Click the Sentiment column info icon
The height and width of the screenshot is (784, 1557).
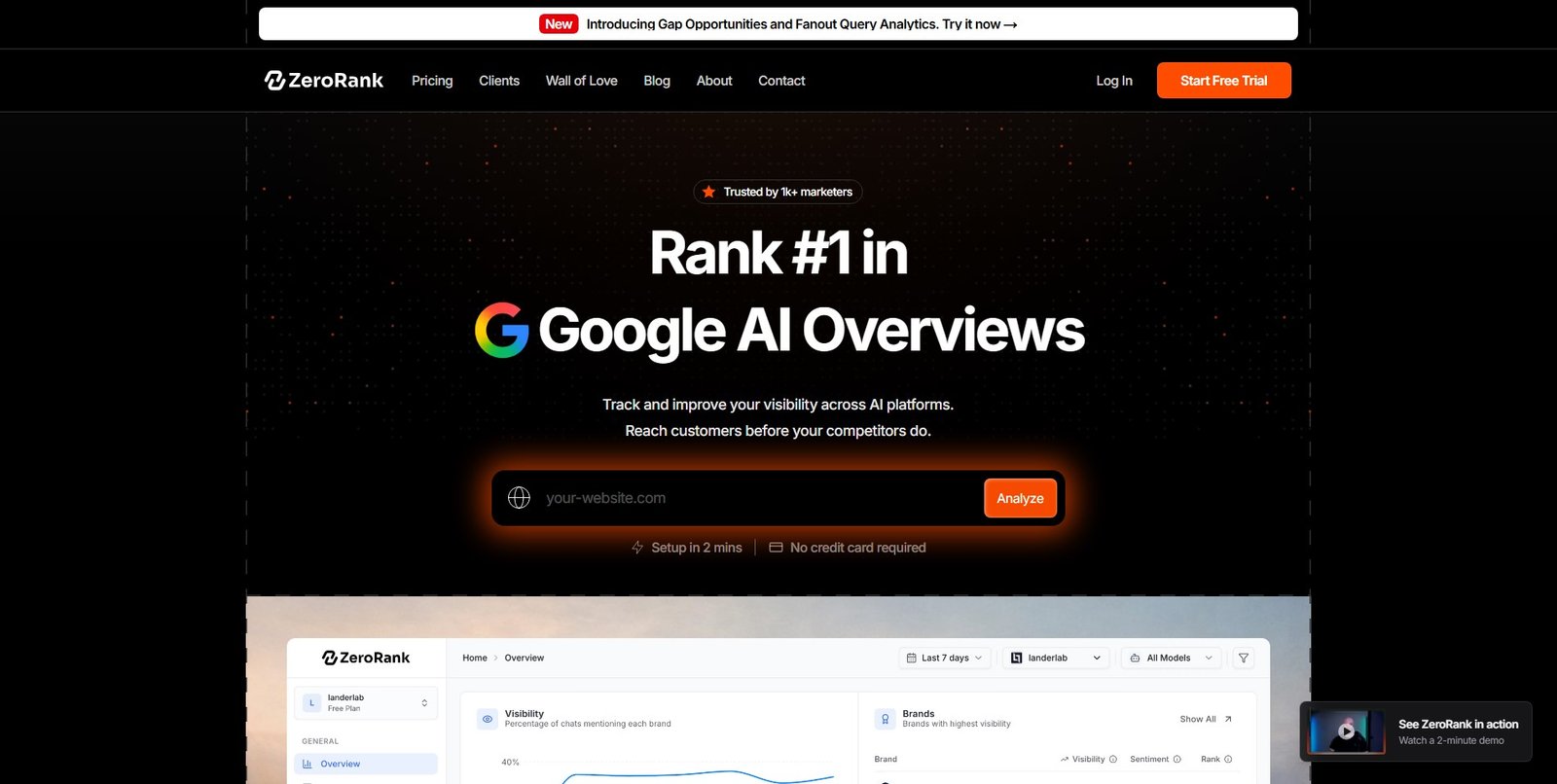pyautogui.click(x=1177, y=760)
